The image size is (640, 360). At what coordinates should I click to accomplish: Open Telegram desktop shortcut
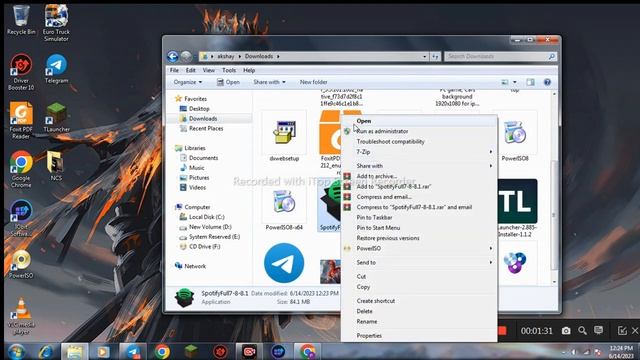click(56, 69)
